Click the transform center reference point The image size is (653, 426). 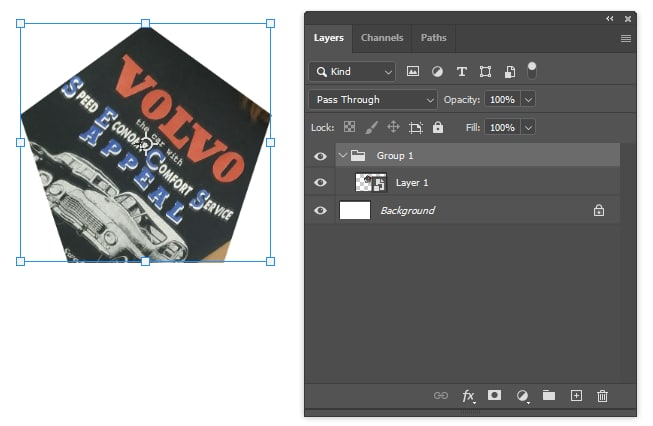tap(145, 143)
